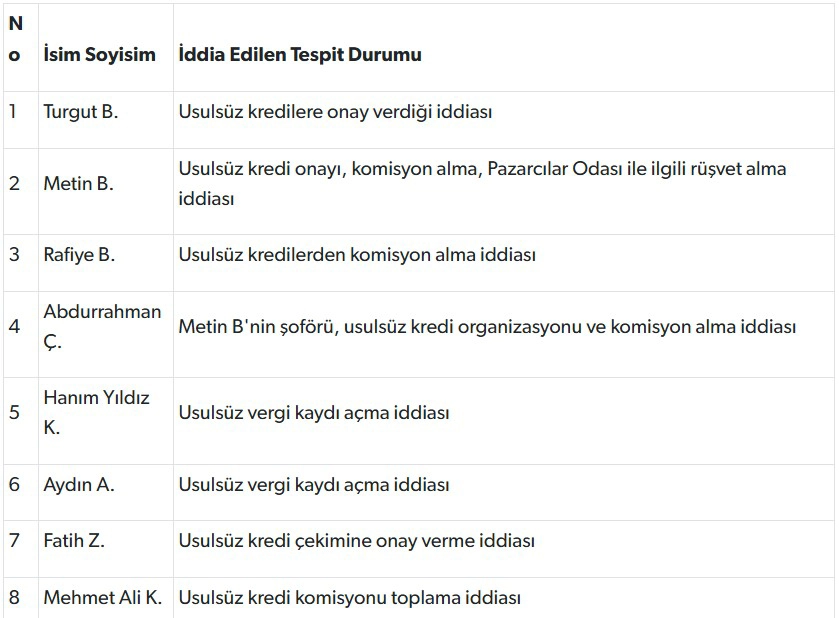Select the name cell "Aydın A."
This screenshot has height=618, width=839.
click(x=79, y=485)
